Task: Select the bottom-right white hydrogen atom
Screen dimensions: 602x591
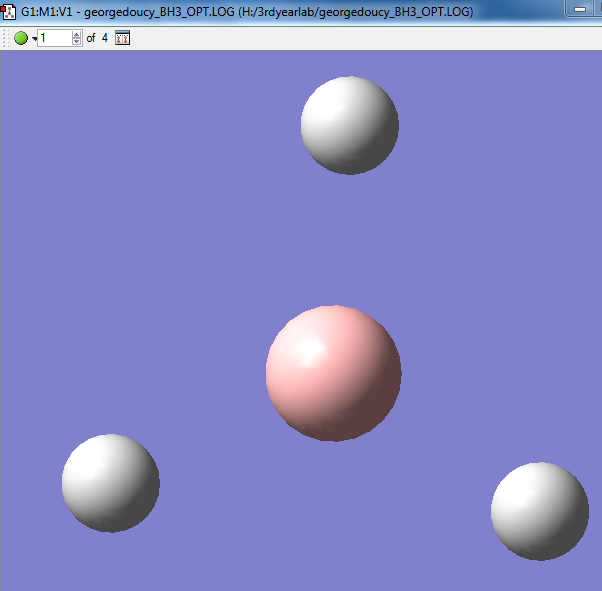Action: pyautogui.click(x=540, y=512)
